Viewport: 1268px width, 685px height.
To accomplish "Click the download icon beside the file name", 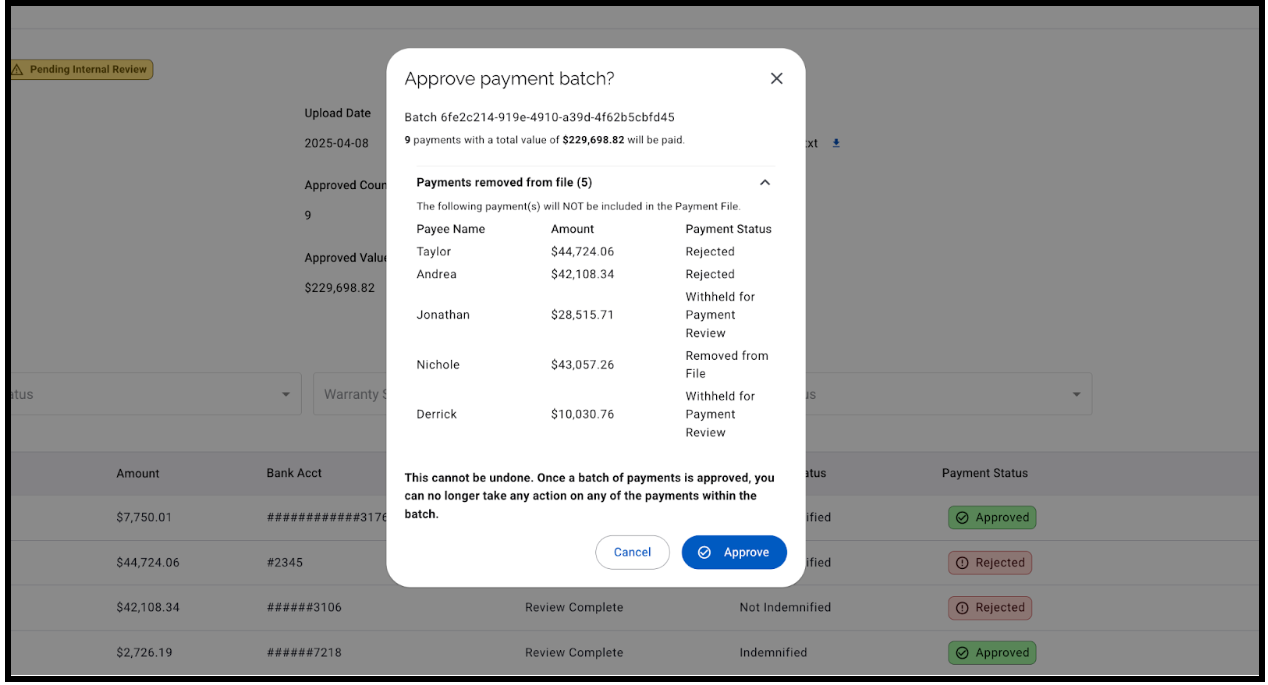I will [836, 143].
